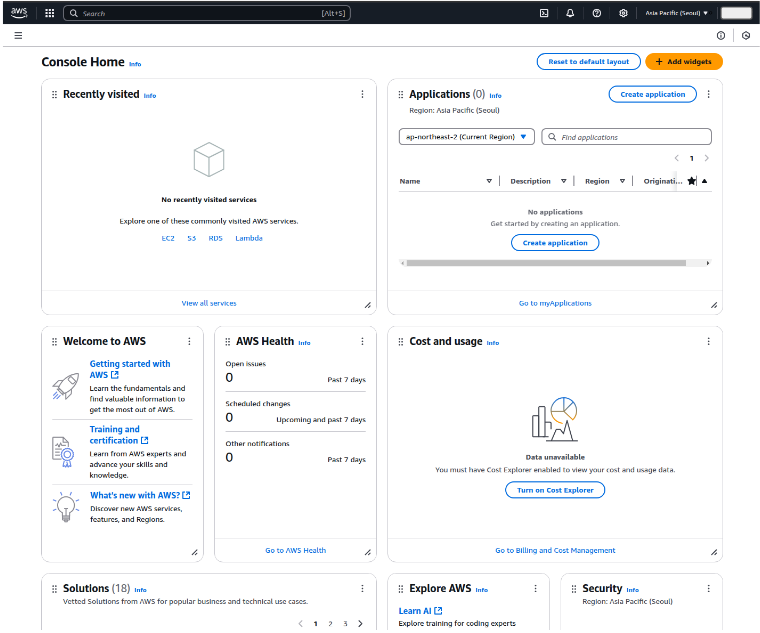Open the Security widget options menu
The image size is (760, 633).
click(x=708, y=588)
